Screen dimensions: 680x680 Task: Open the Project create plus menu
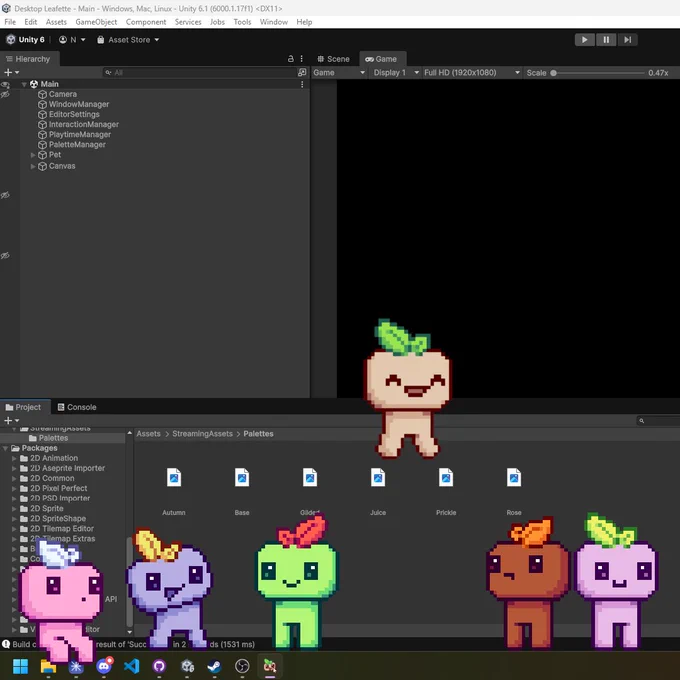coord(11,420)
